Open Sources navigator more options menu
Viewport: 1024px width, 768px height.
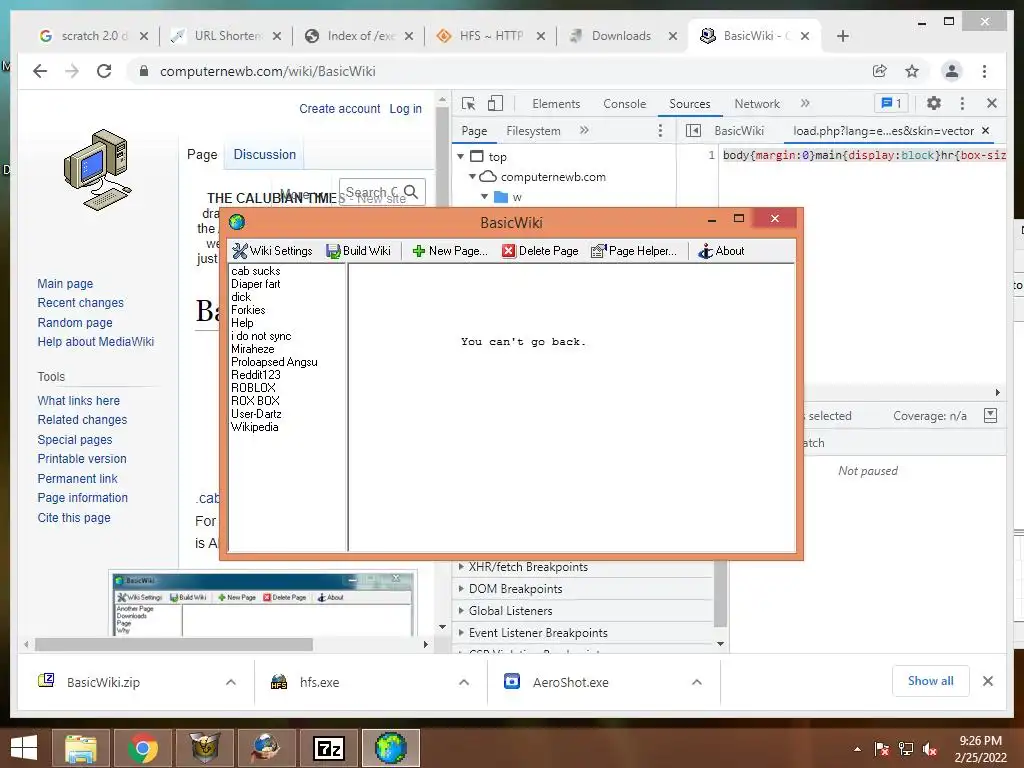pyautogui.click(x=660, y=131)
